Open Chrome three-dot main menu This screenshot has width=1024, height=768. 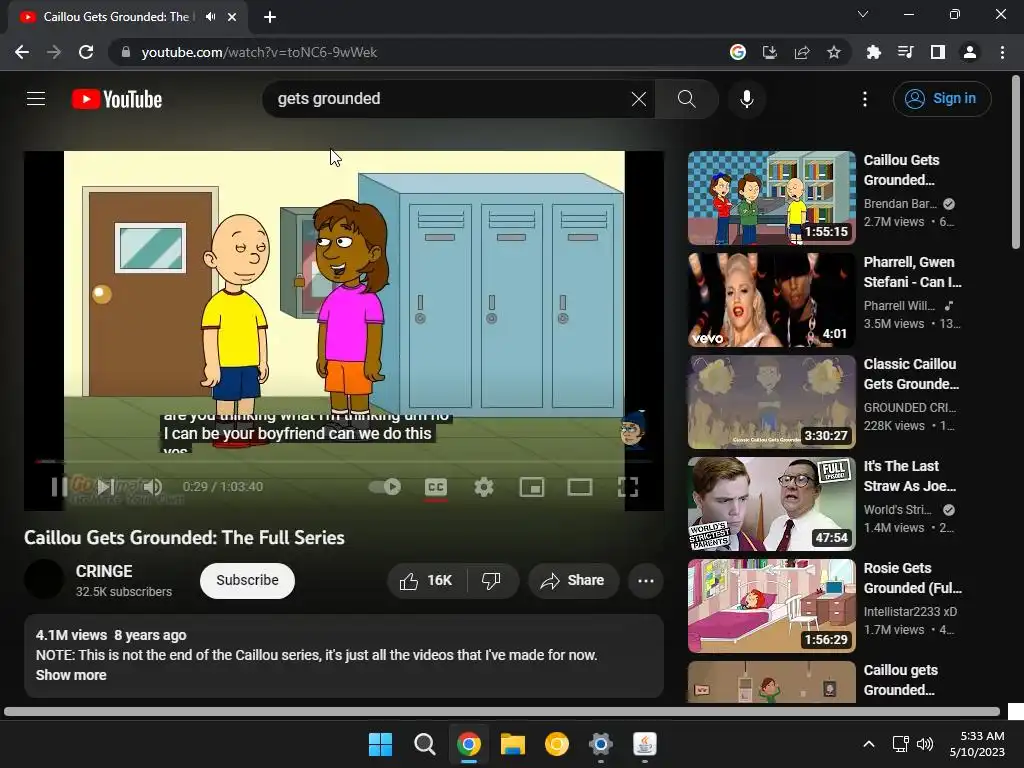point(1002,52)
